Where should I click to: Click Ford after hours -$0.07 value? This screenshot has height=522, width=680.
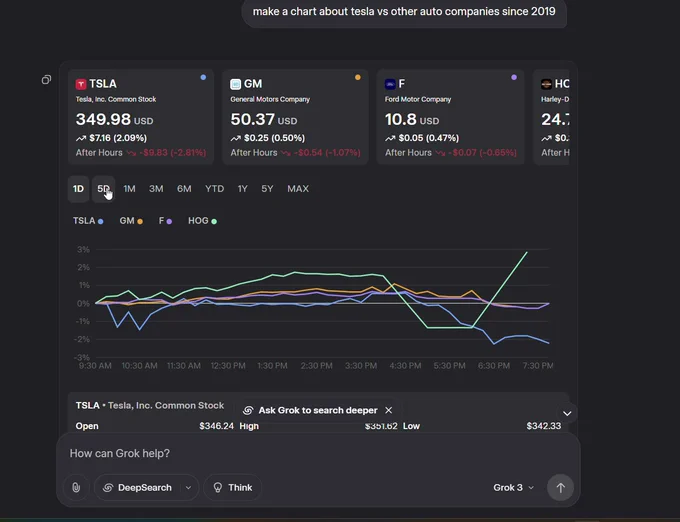pos(482,153)
